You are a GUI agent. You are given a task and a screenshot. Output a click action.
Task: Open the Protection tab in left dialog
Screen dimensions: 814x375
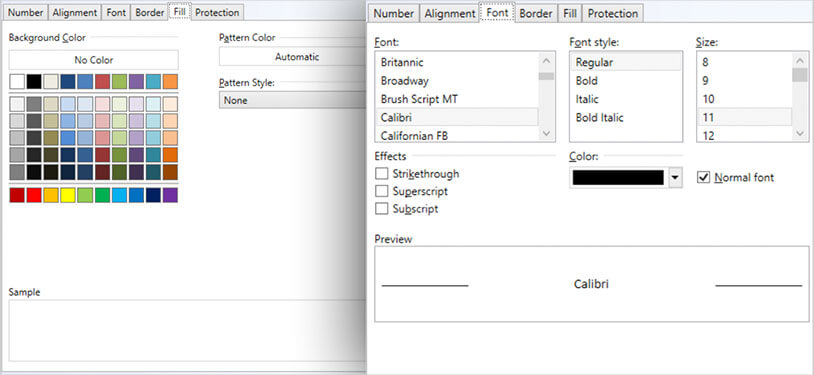point(217,12)
